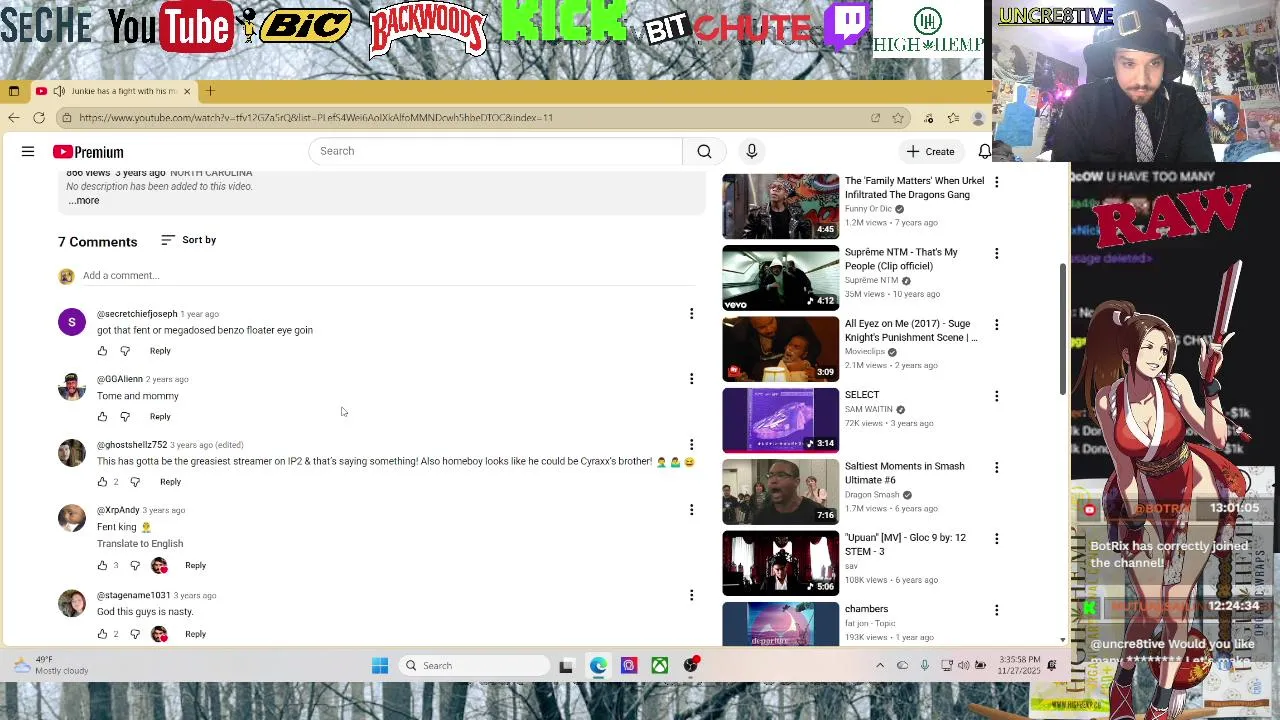Open more options for the chambers video
Viewport: 1280px width, 720px height.
996,610
